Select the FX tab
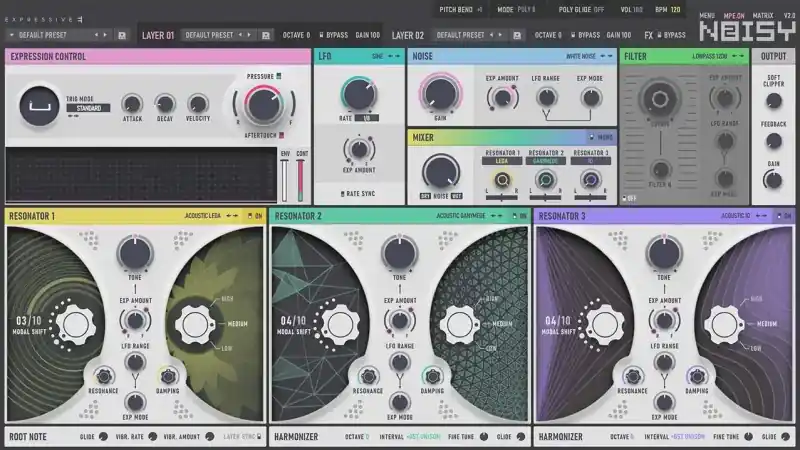 tap(648, 35)
